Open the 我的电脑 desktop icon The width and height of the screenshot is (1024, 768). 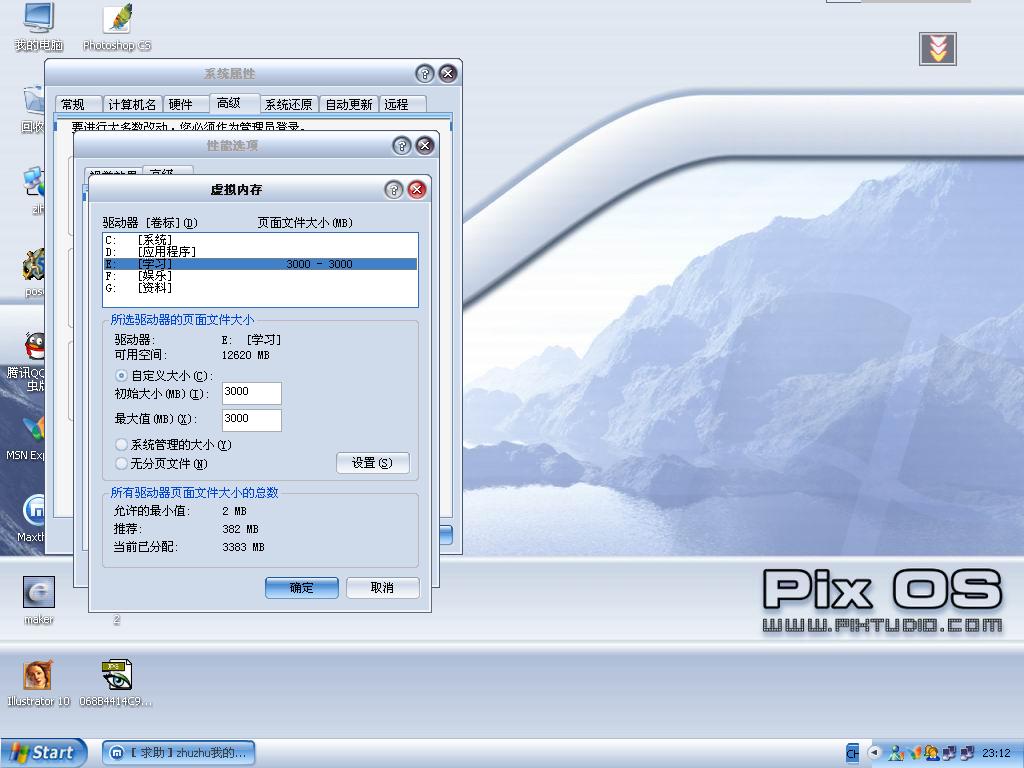tap(39, 26)
